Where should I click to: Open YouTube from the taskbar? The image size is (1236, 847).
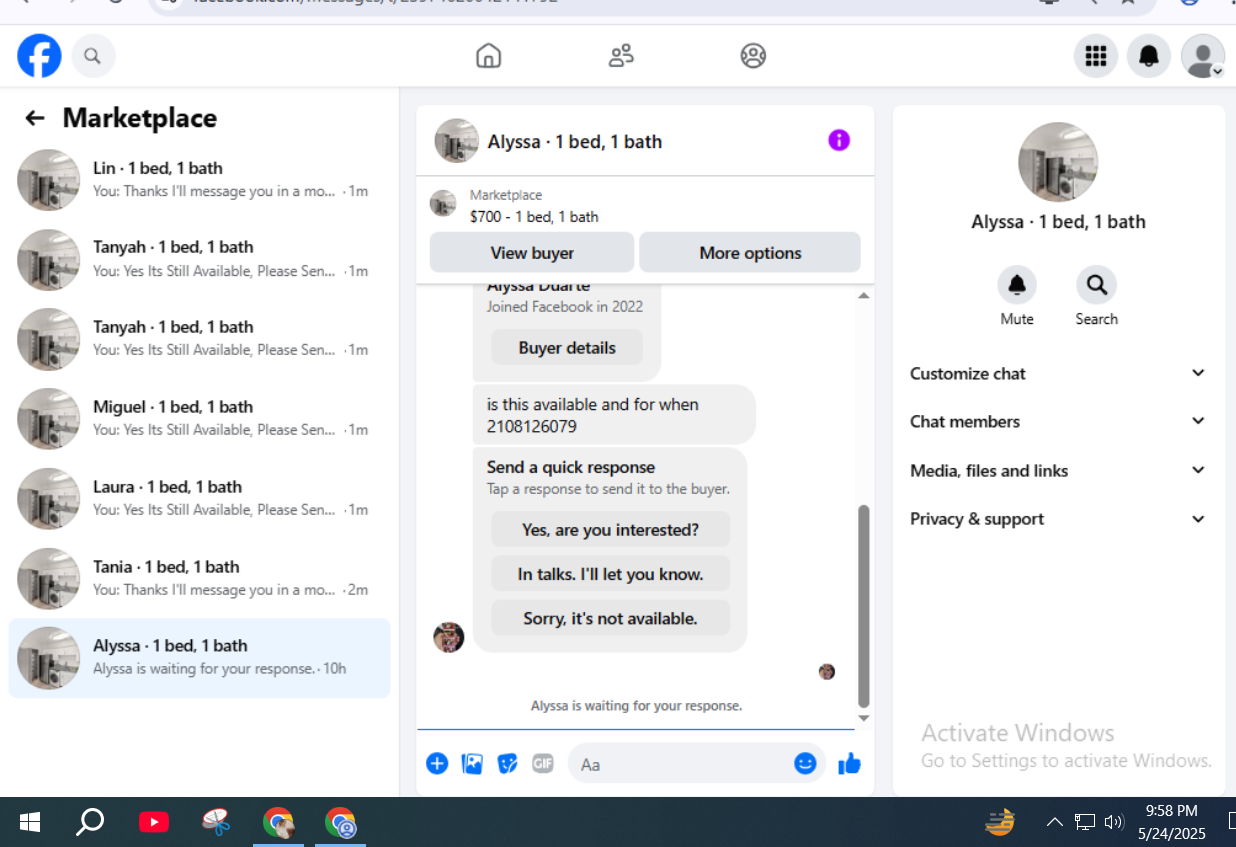point(153,822)
